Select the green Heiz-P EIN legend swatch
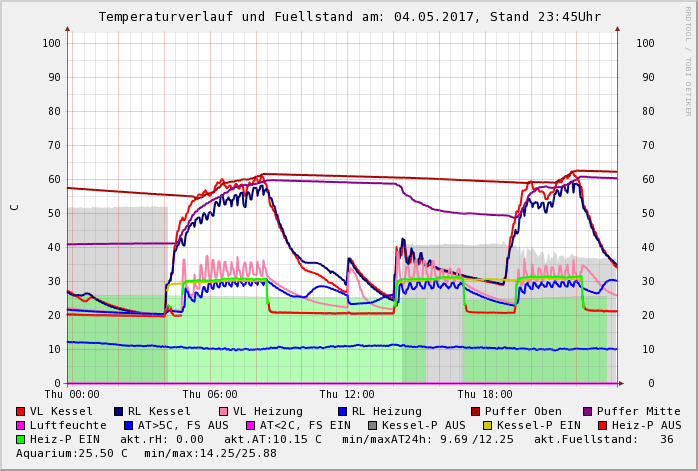Image resolution: width=698 pixels, height=471 pixels. click(20, 439)
